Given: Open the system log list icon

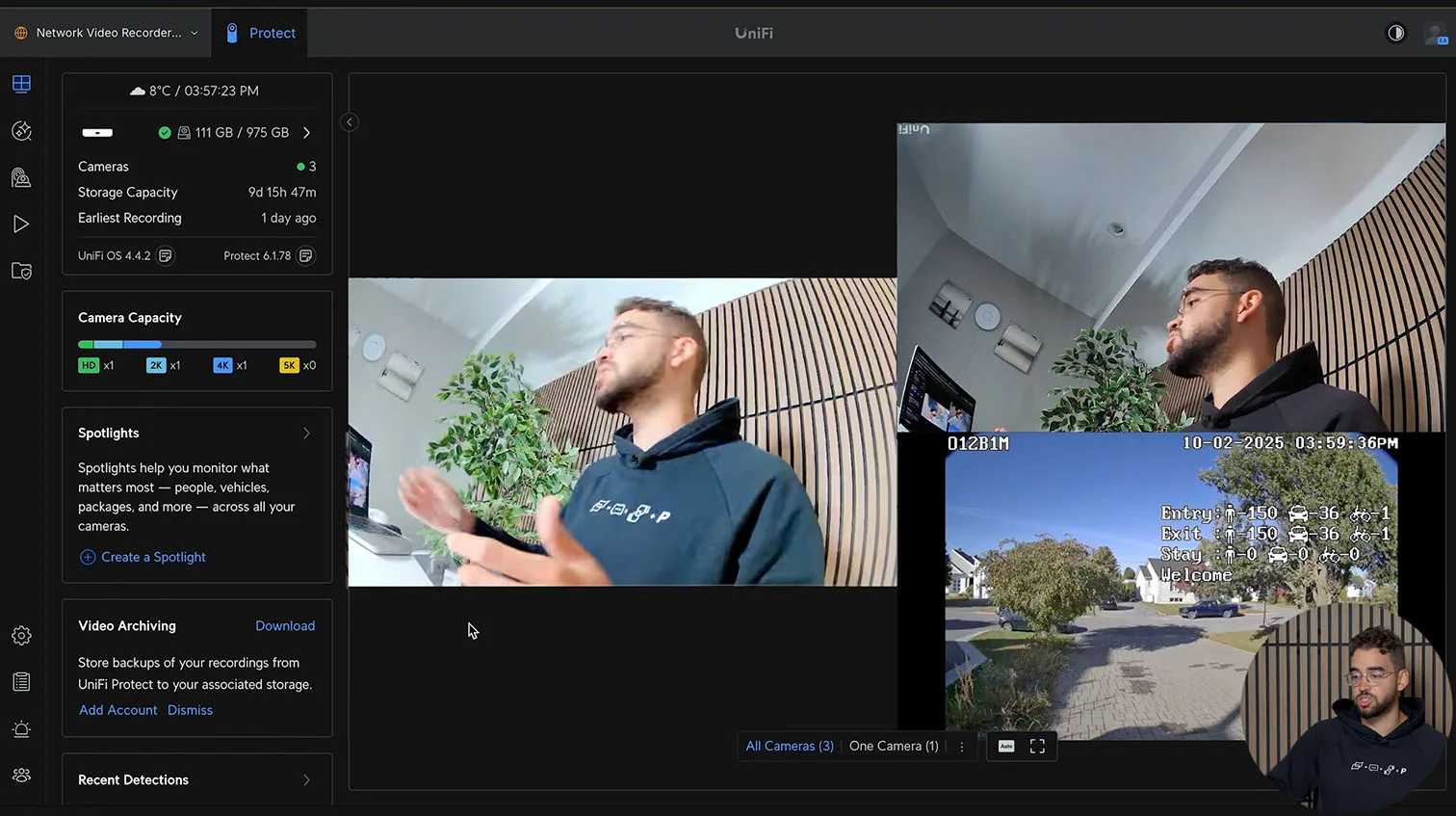Looking at the screenshot, I should click(21, 682).
